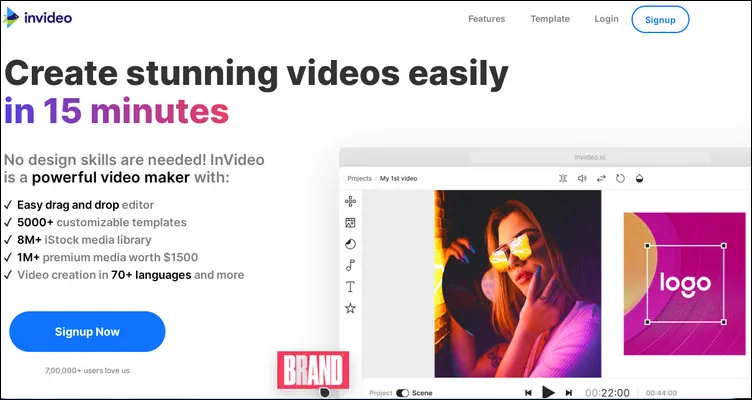Open the elements grid icon in the sidebar
The image size is (752, 400).
(x=351, y=201)
